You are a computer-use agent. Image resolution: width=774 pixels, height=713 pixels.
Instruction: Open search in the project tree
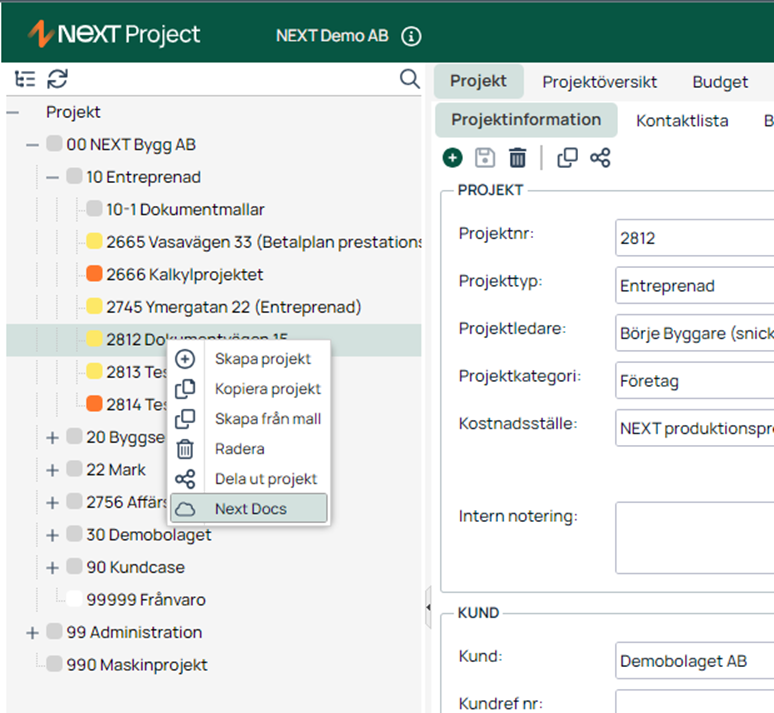pyautogui.click(x=409, y=79)
